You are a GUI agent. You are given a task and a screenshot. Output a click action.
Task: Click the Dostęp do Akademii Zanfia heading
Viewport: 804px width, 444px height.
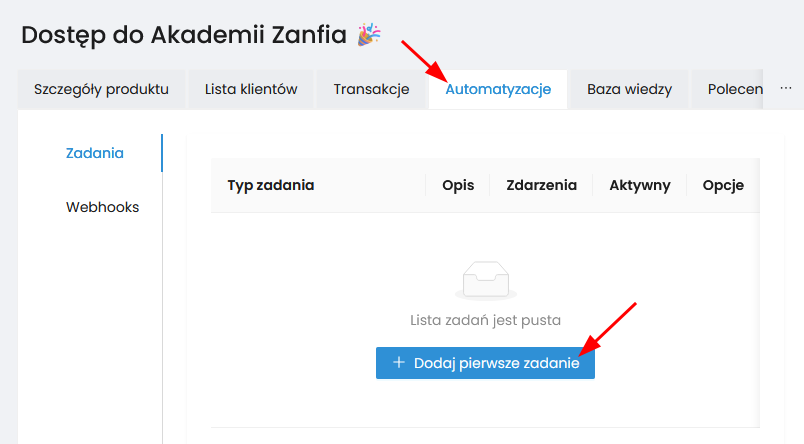click(x=183, y=34)
